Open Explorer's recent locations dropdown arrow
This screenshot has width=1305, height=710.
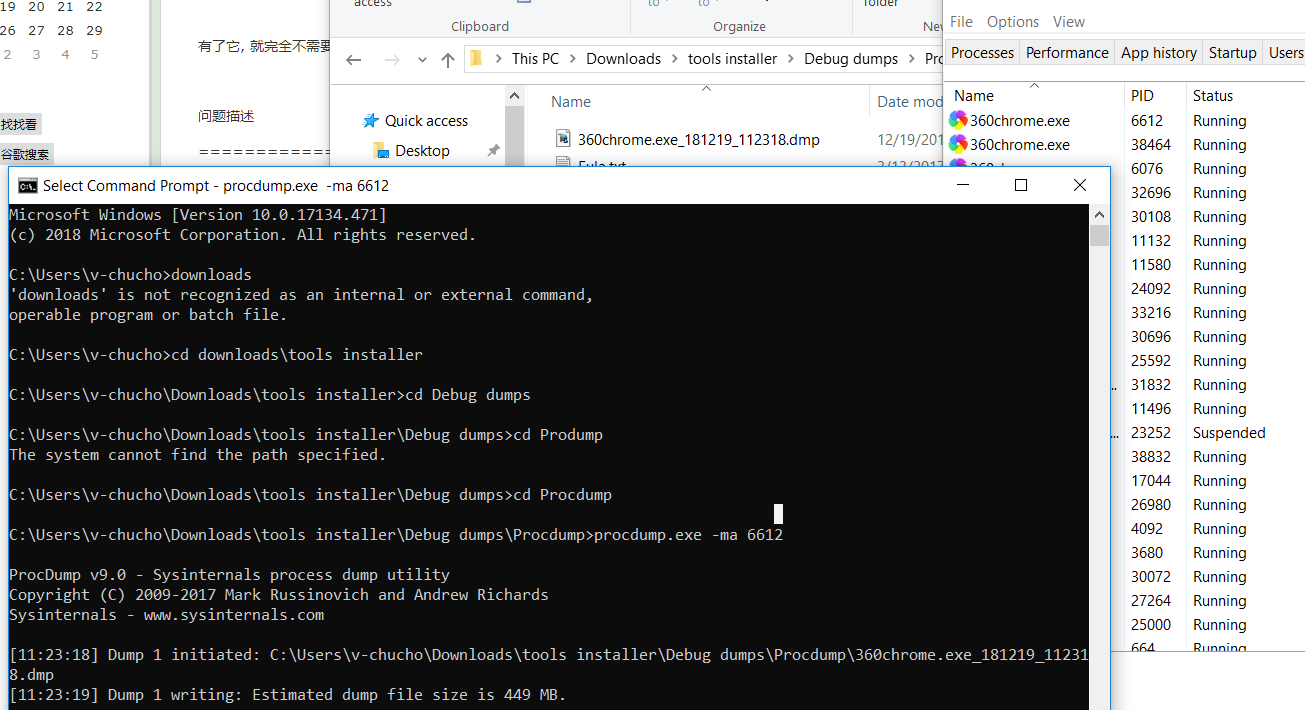click(x=423, y=60)
